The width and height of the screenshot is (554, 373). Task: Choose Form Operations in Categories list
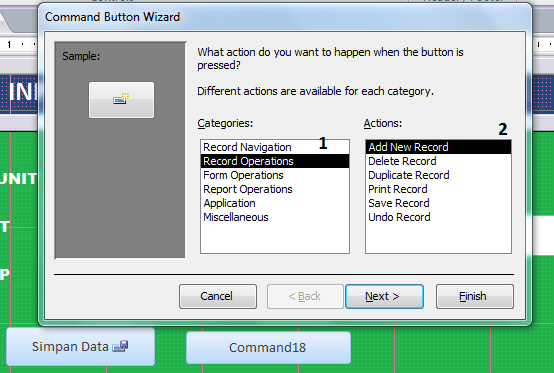[275, 175]
